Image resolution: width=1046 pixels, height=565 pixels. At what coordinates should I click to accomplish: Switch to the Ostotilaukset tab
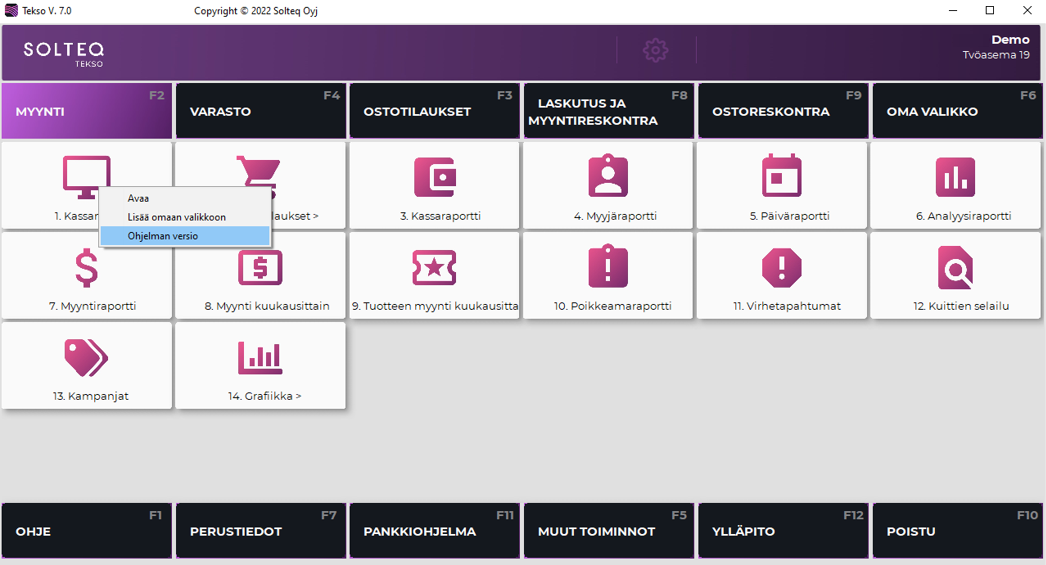coord(434,111)
